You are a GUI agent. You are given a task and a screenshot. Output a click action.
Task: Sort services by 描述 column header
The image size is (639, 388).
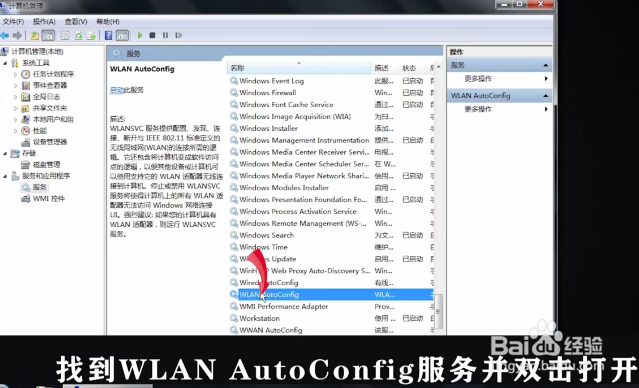[384, 68]
